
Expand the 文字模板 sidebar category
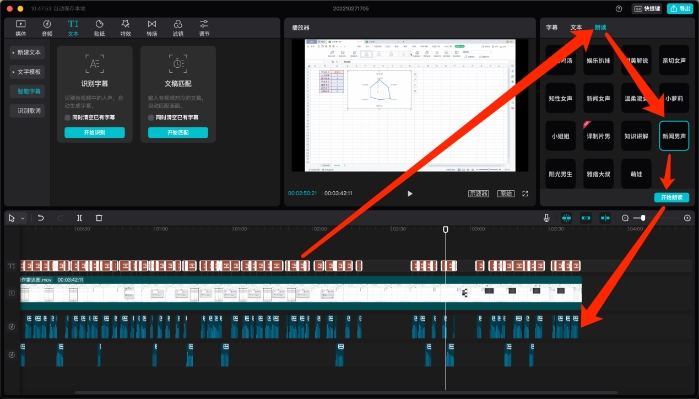28,72
